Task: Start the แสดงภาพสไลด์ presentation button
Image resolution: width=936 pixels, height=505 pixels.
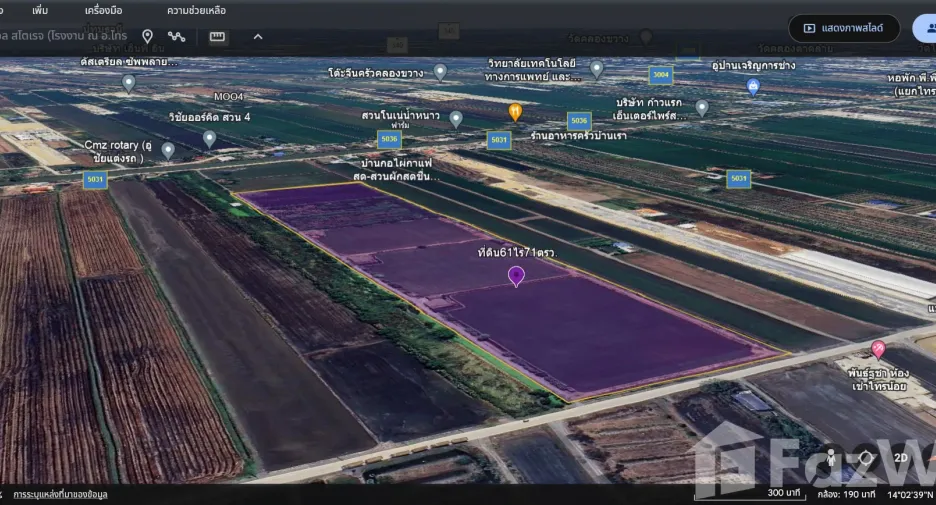Action: pos(844,28)
